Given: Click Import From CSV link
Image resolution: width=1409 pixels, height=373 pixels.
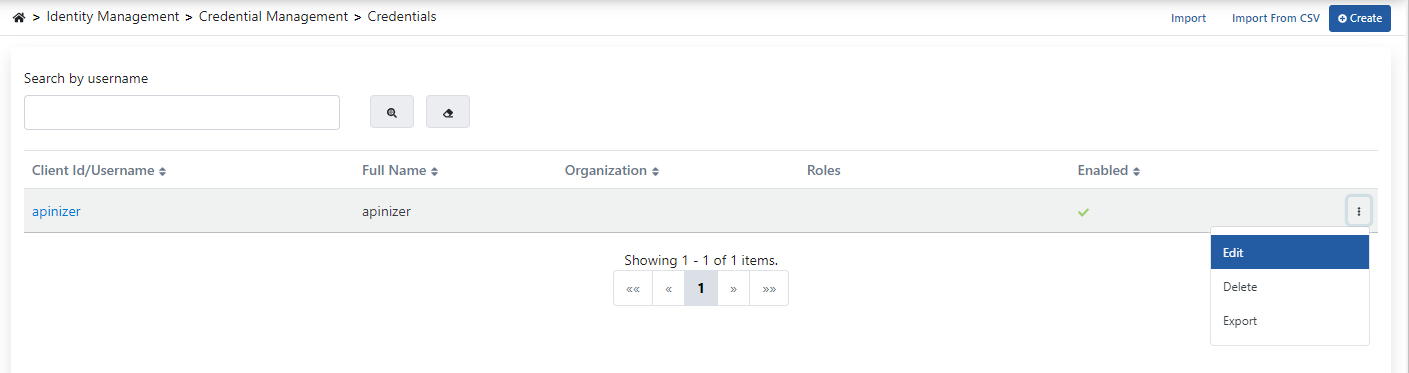Looking at the screenshot, I should (x=1275, y=18).
